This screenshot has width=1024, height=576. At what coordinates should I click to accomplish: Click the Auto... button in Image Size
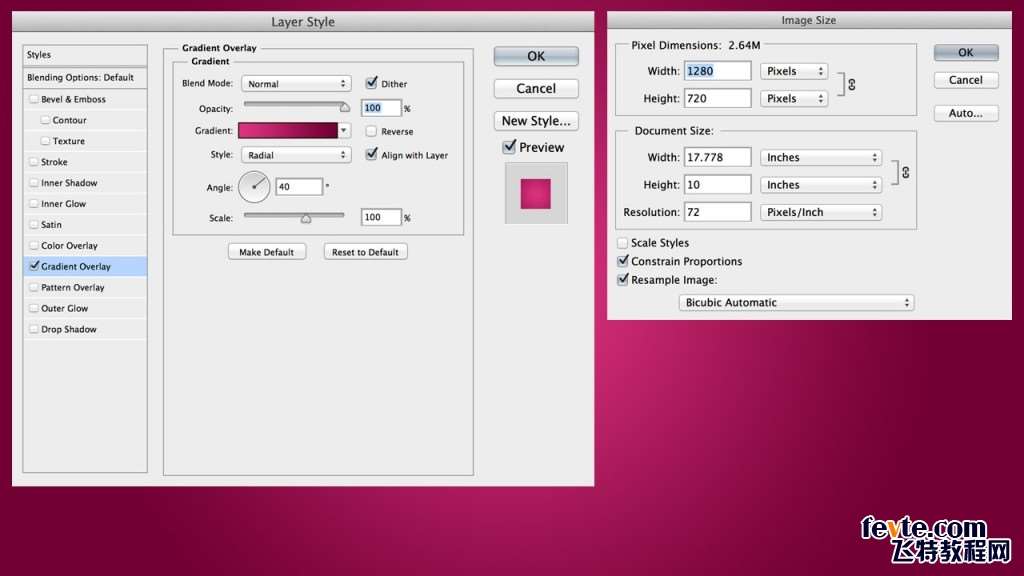point(965,113)
